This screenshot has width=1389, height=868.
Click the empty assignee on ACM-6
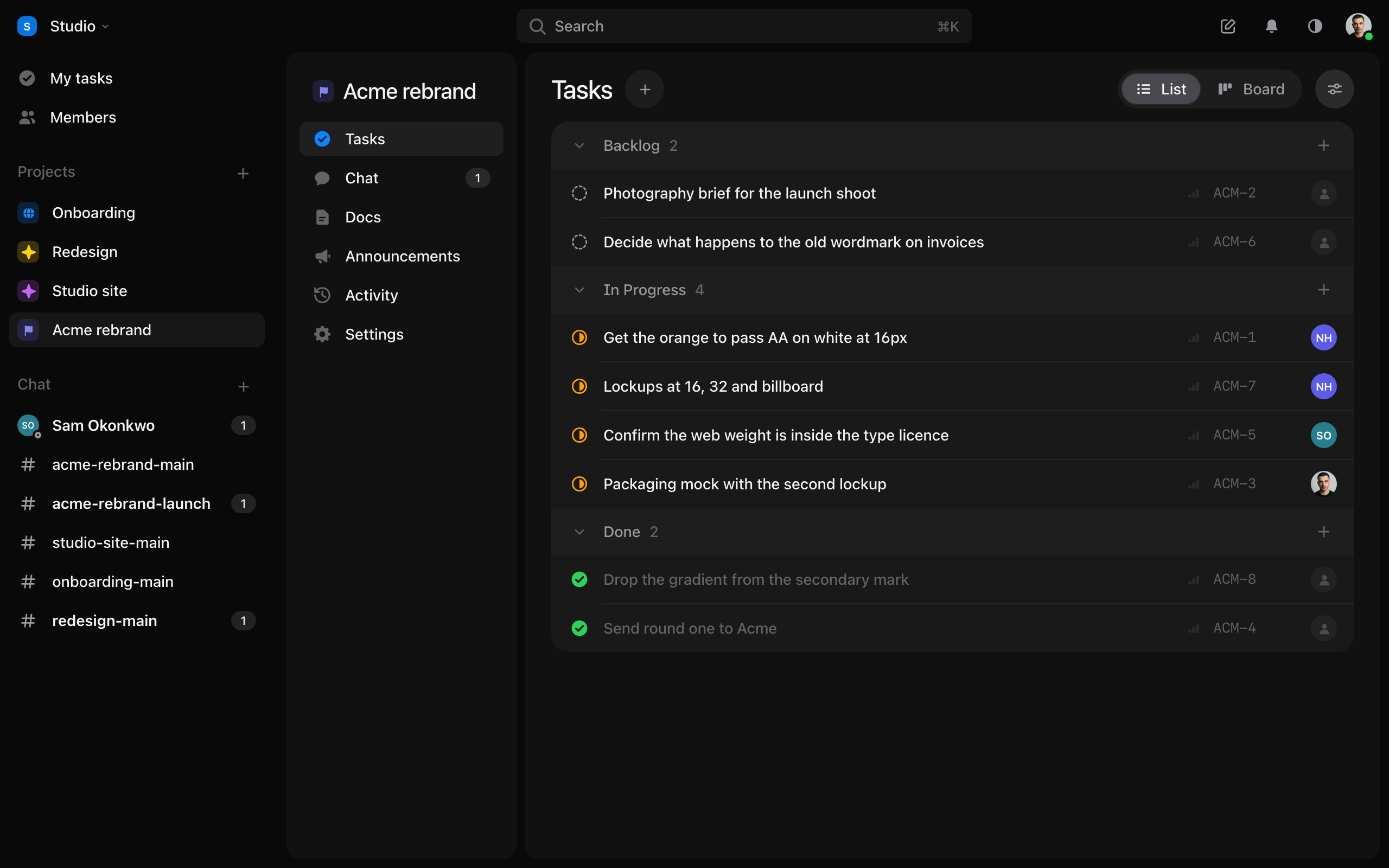click(x=1323, y=242)
